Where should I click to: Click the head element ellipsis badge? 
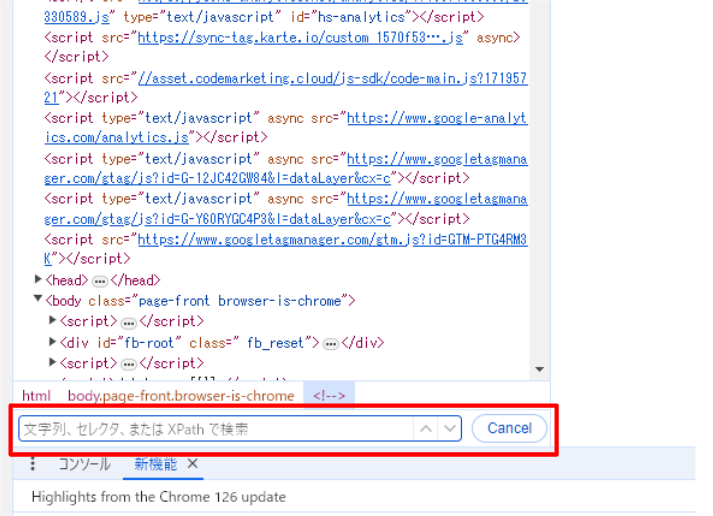(100, 281)
